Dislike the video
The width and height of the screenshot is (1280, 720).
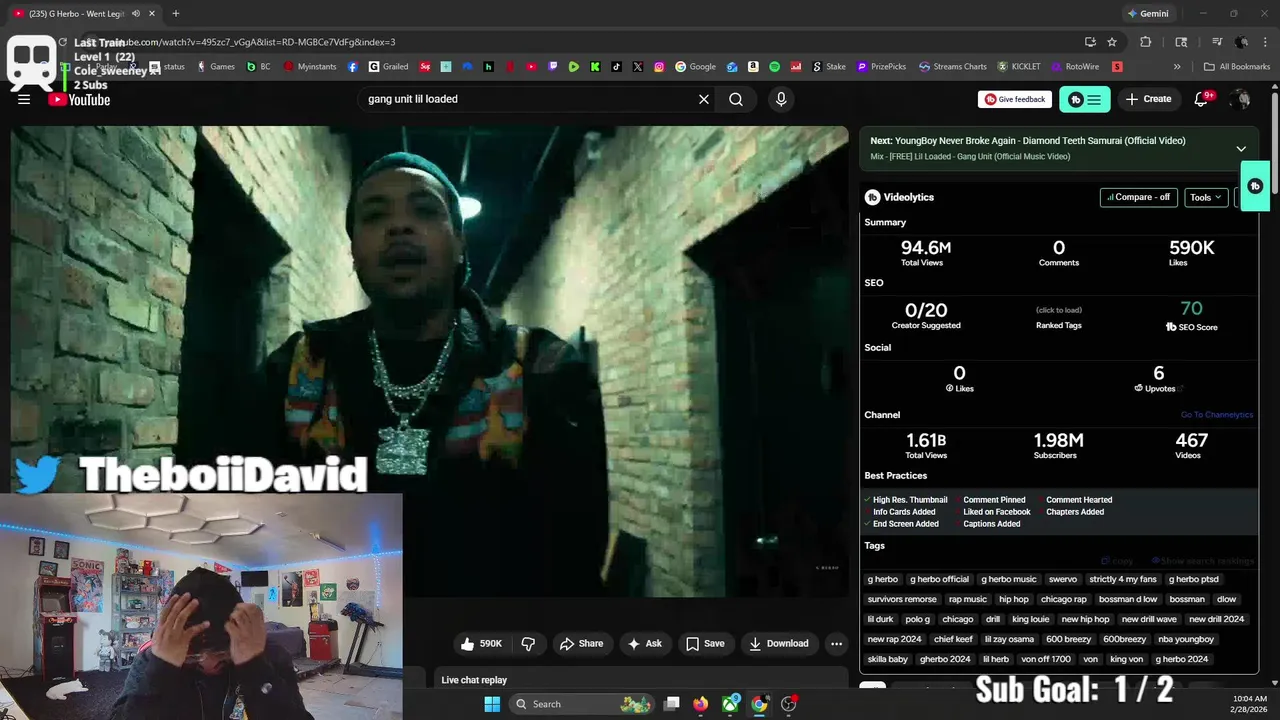(529, 643)
